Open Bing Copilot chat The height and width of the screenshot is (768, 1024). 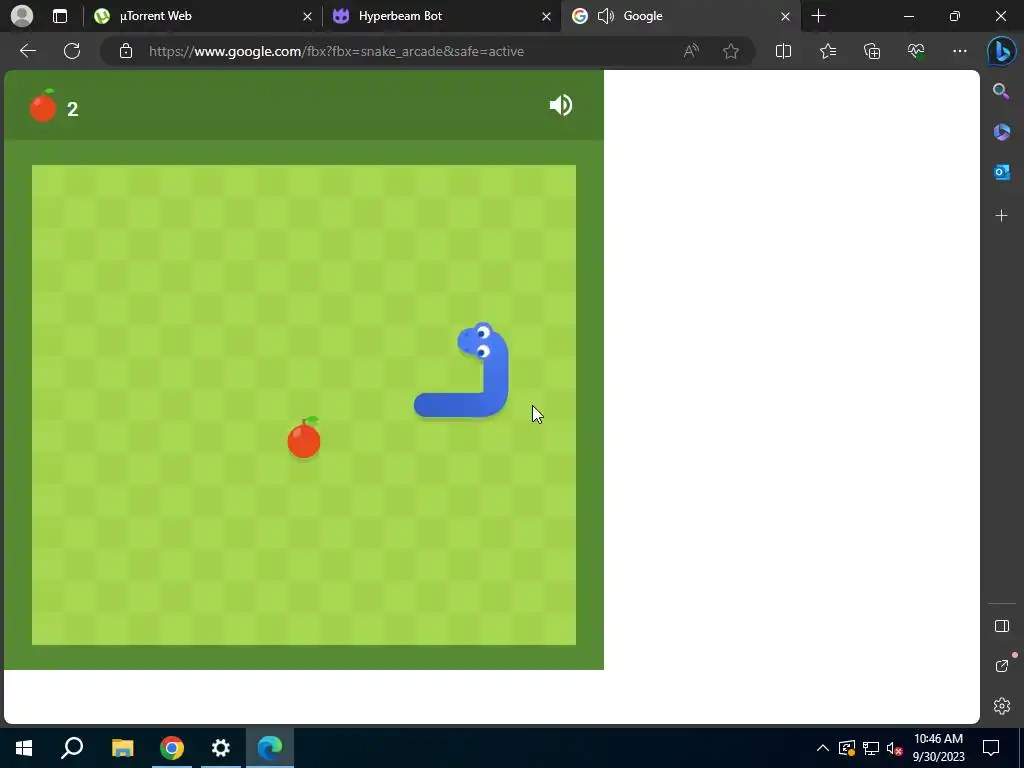[x=1001, y=51]
